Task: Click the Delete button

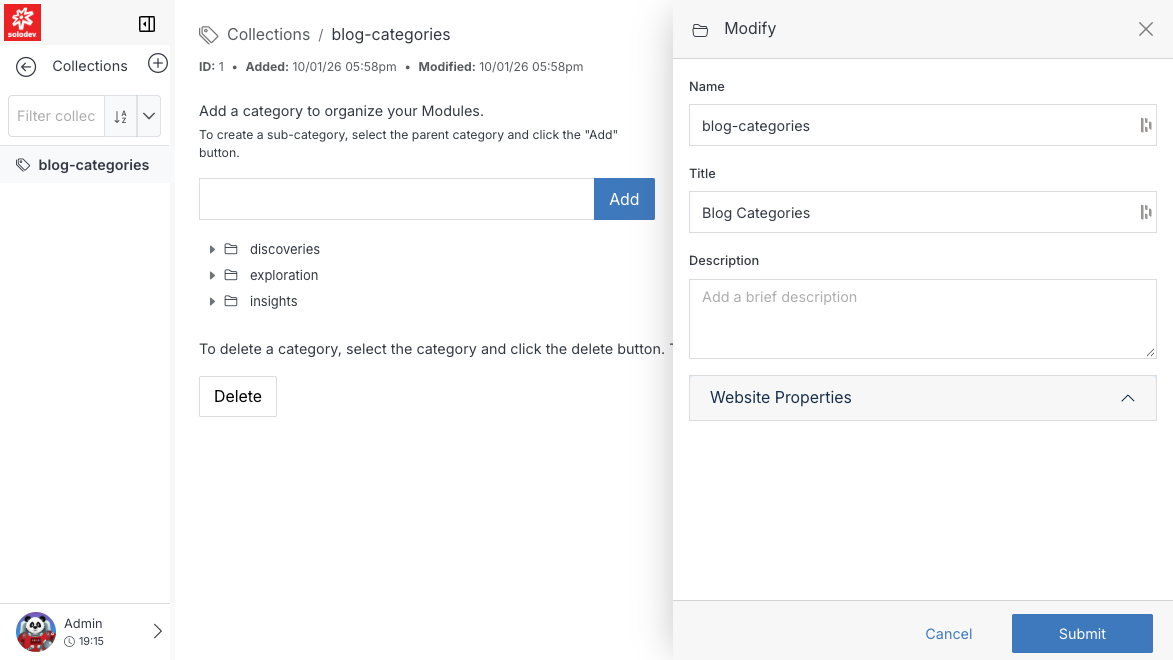Action: [x=238, y=397]
